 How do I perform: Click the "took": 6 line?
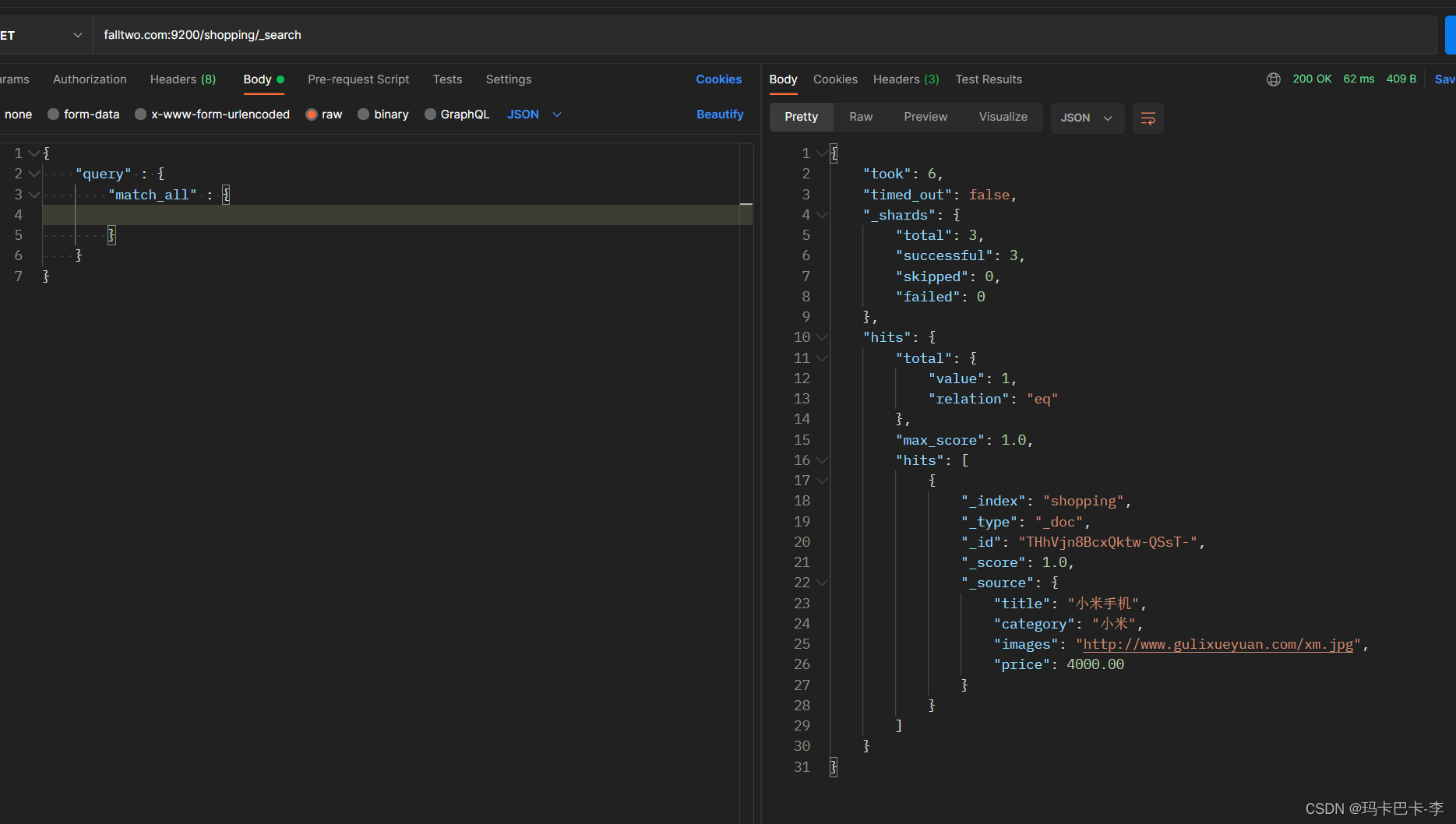coord(903,174)
